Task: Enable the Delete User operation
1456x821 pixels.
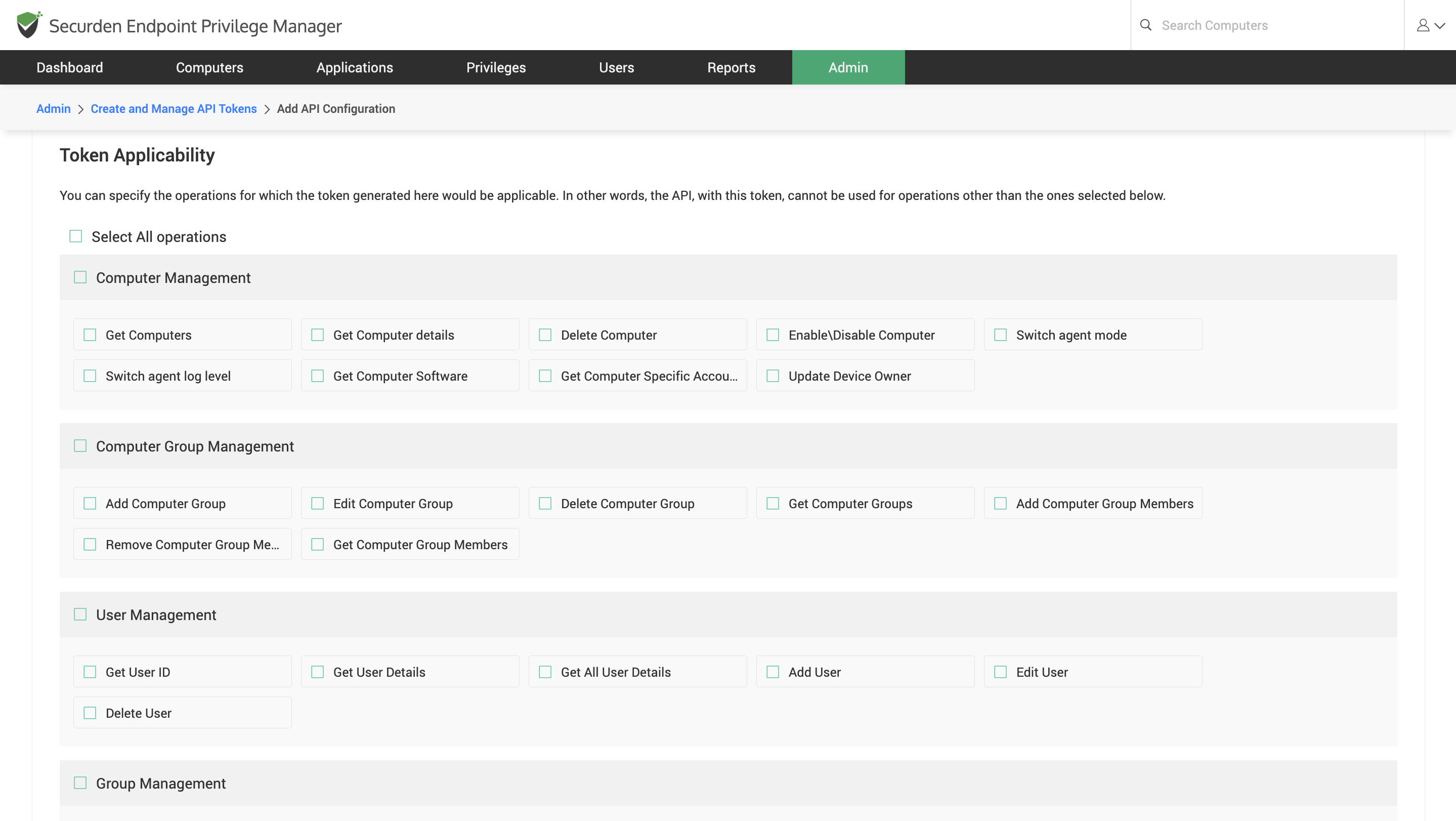Action: (90, 713)
